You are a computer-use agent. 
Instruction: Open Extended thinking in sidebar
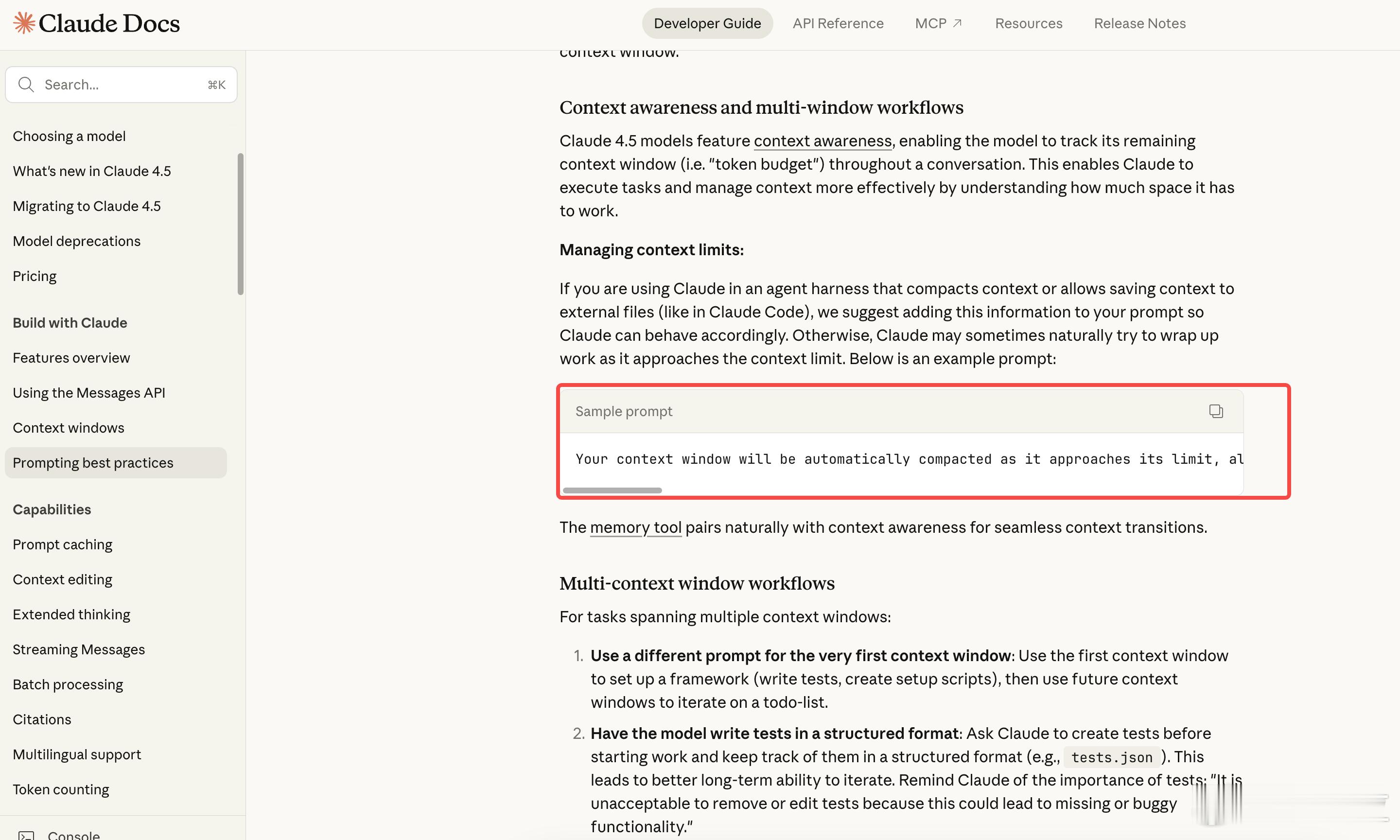click(x=71, y=615)
